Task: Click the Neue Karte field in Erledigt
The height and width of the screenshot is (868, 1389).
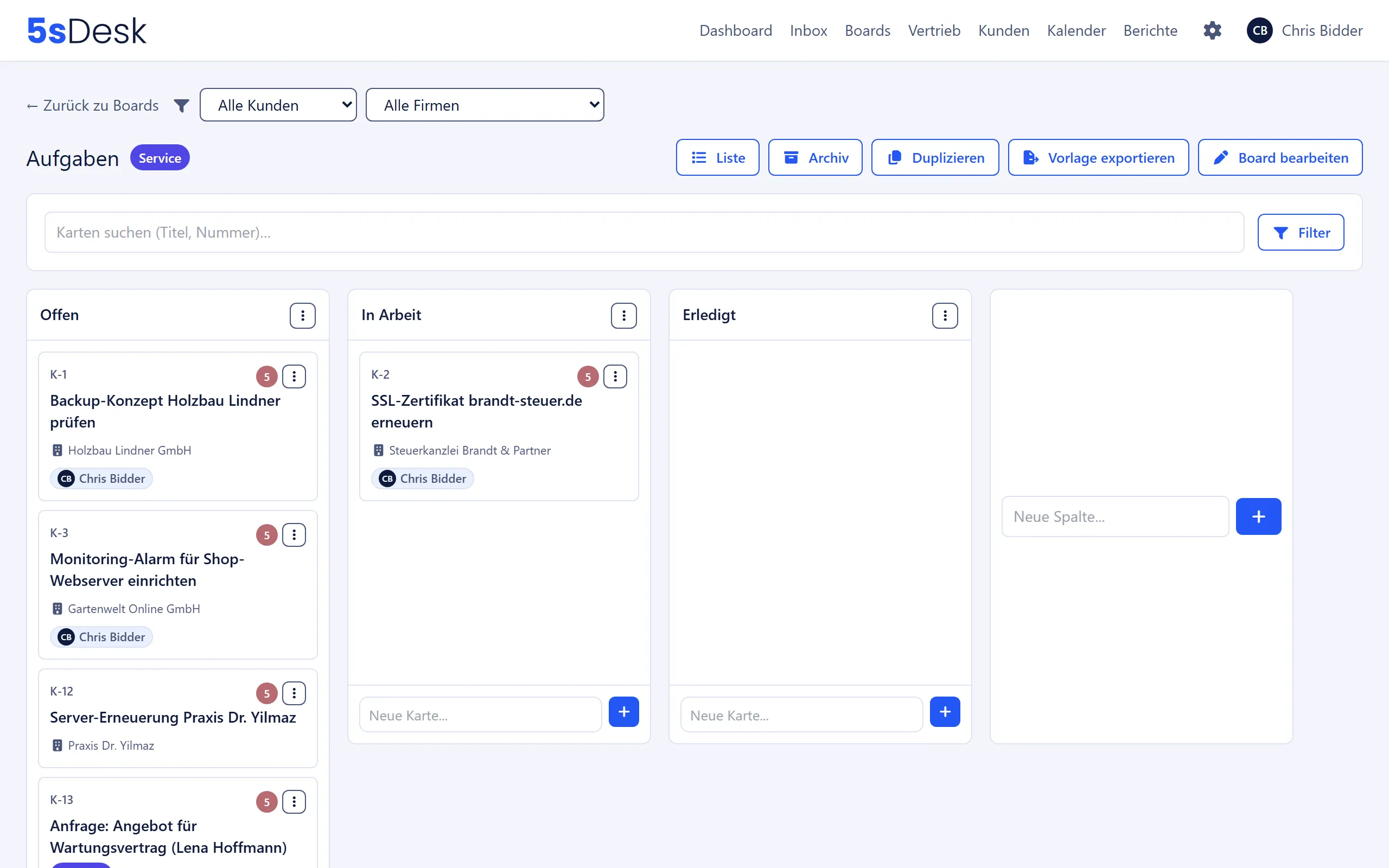Action: coord(801,714)
